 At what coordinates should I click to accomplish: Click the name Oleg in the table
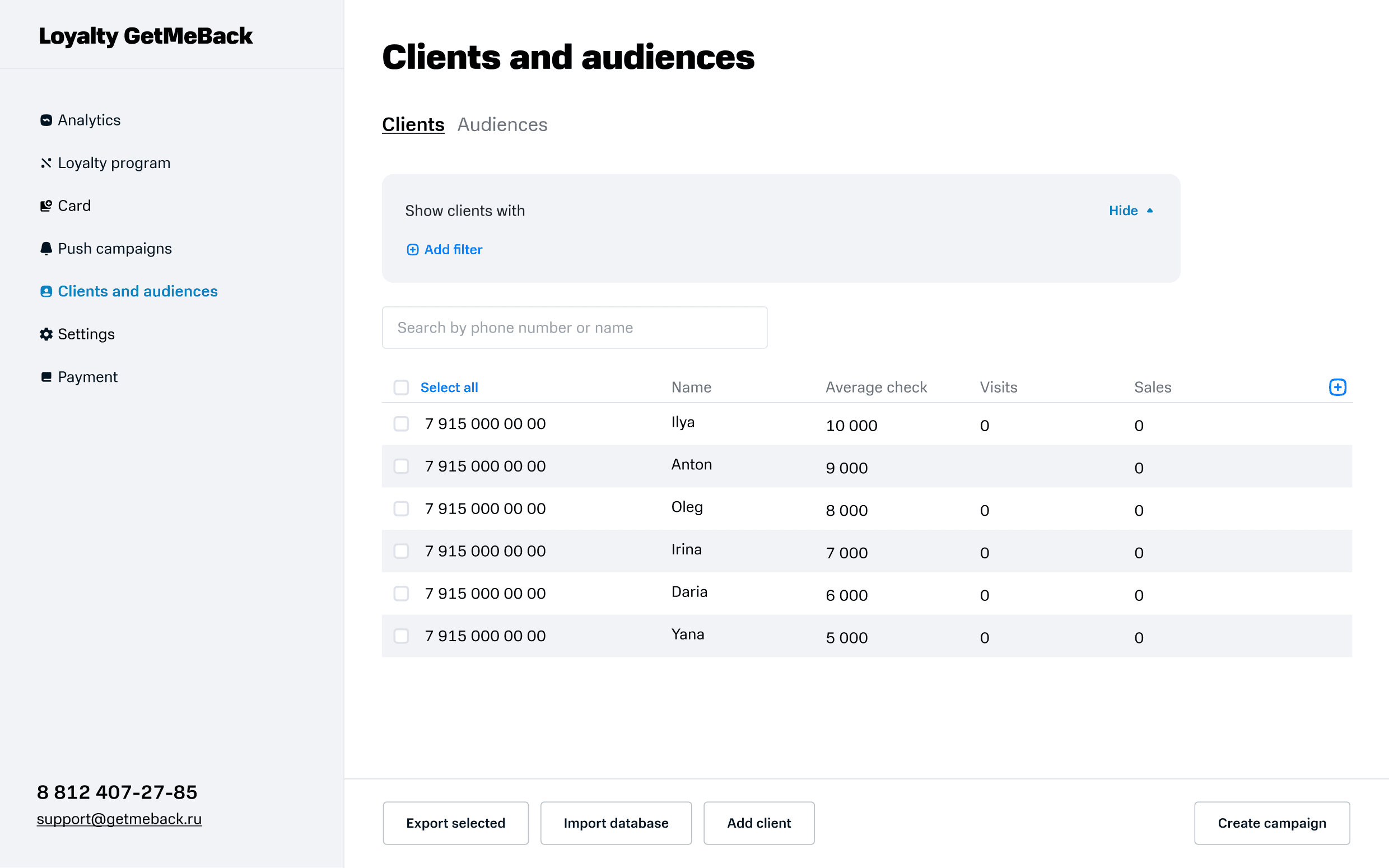click(687, 507)
